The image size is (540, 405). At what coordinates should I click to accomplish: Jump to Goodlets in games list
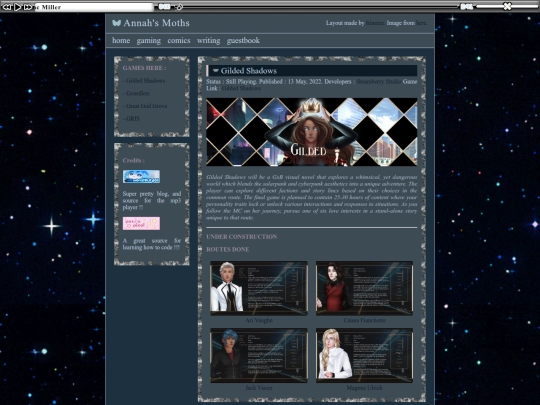[136, 93]
